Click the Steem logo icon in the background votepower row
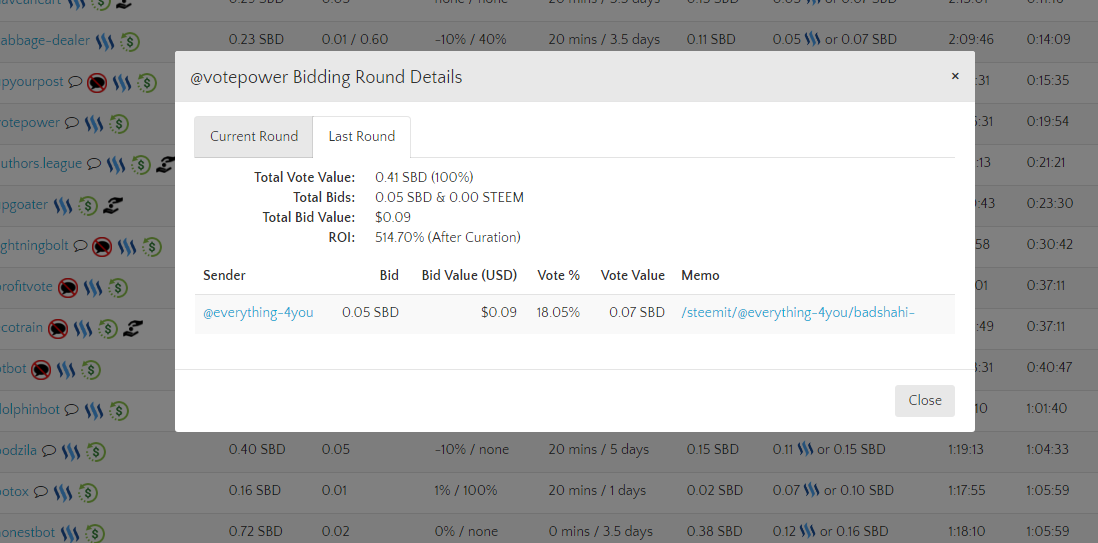Viewport: 1098px width, 543px height. point(94,123)
